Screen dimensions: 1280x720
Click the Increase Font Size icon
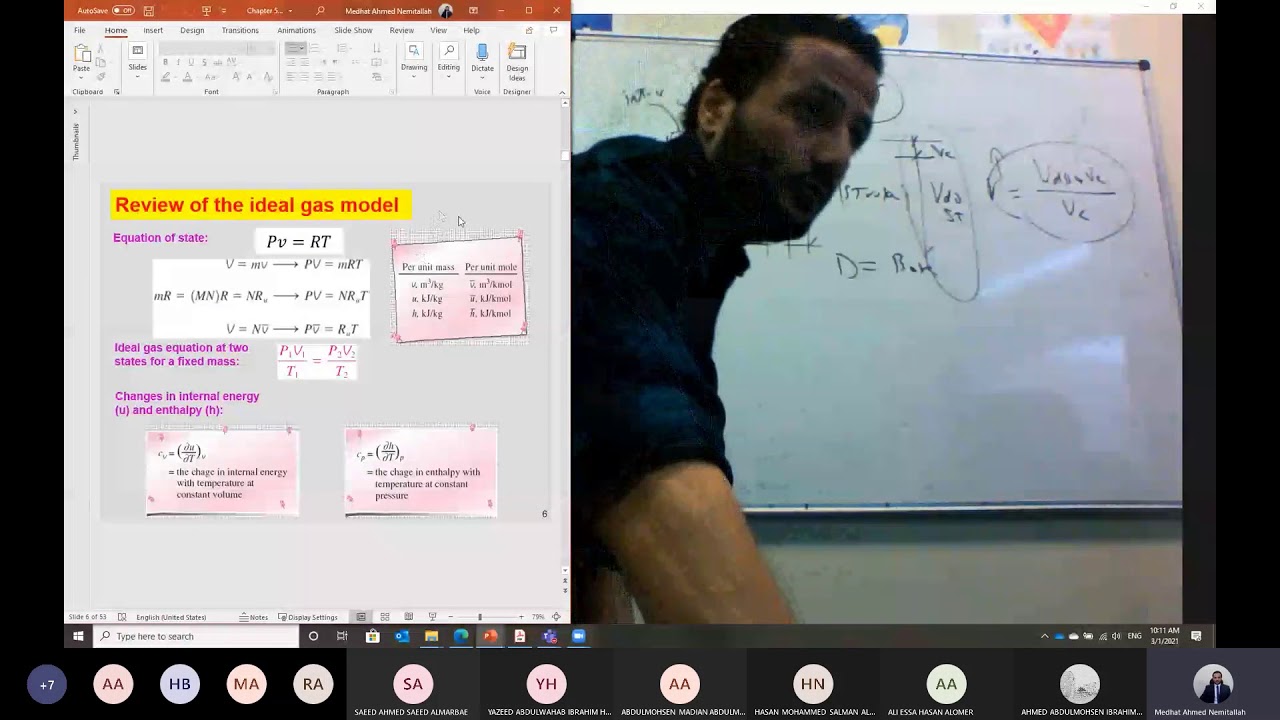[x=236, y=77]
